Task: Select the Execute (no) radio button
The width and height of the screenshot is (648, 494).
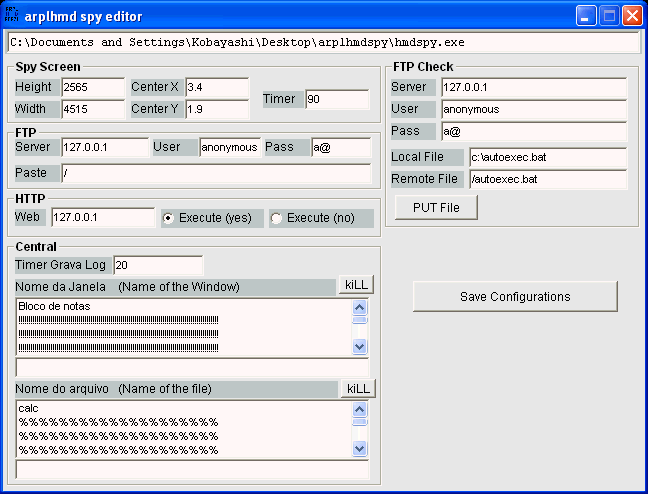Action: tap(277, 218)
